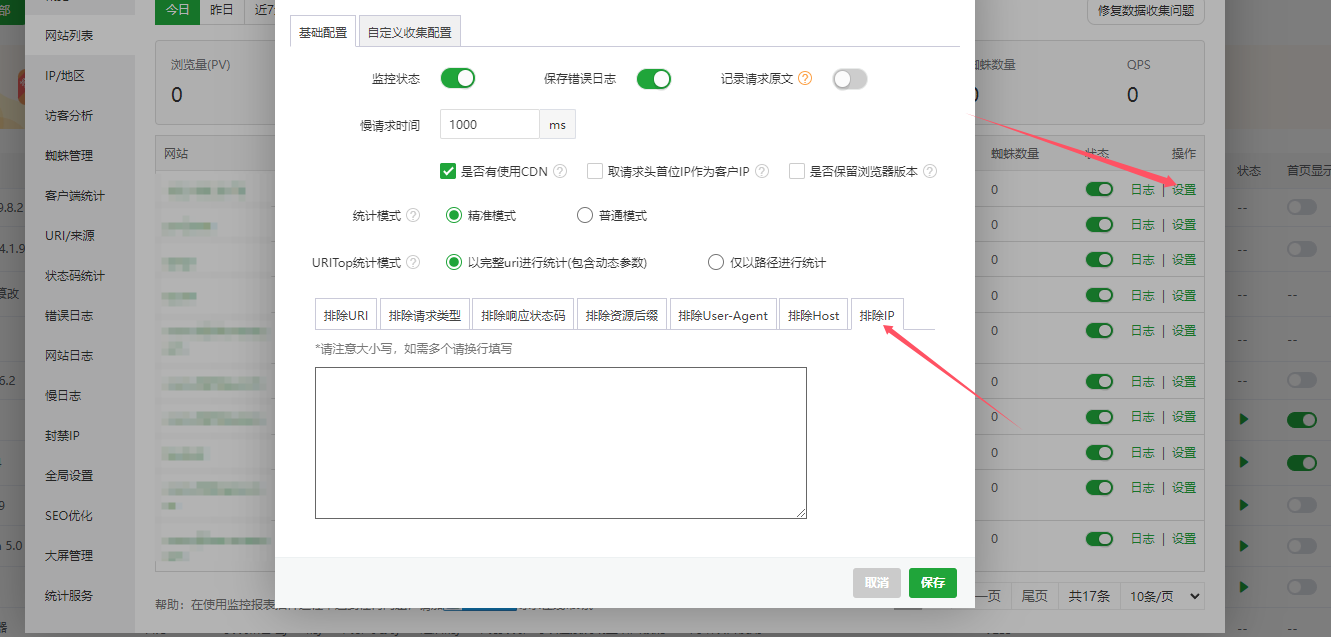The height and width of the screenshot is (637, 1331).
Task: Open the 排除响应状态码 tab
Action: coord(523,315)
